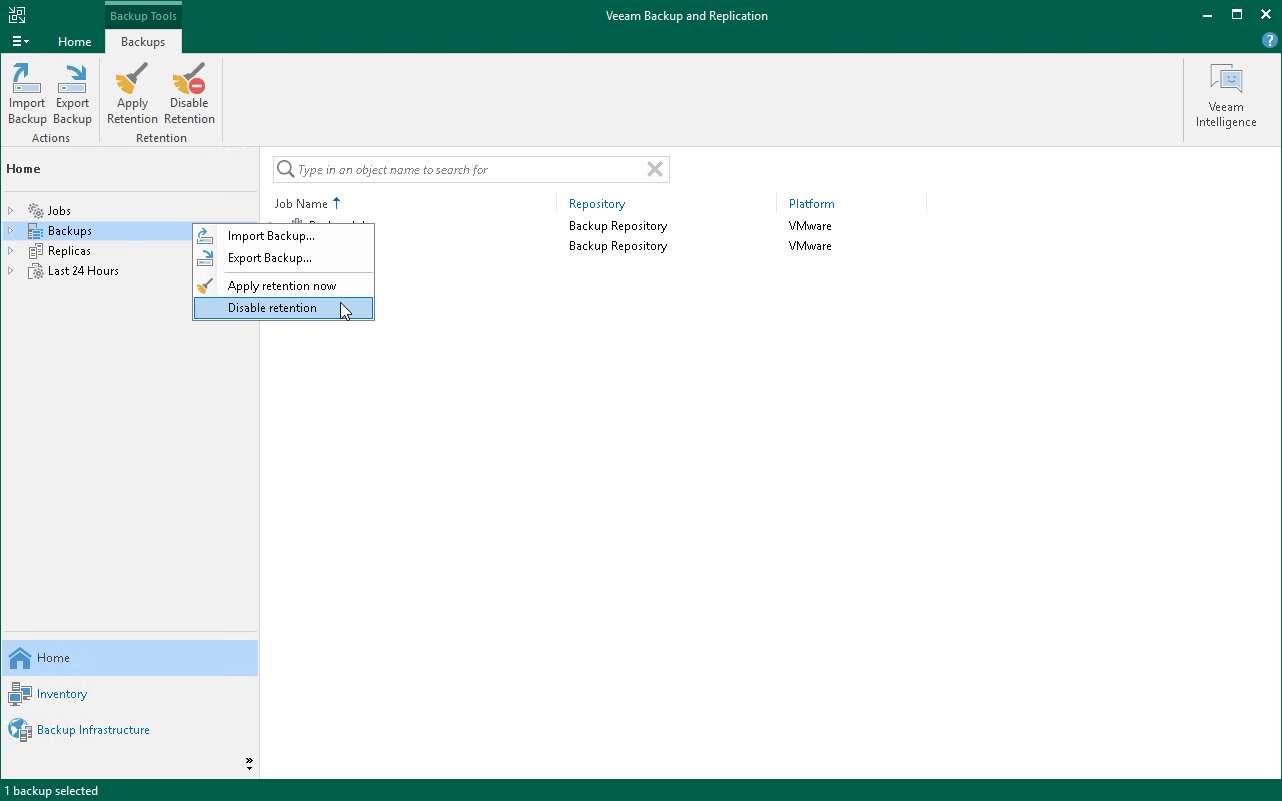Screen dimensions: 1282x801
Task: Choose Export Backup... from context menu
Action: point(283,258)
